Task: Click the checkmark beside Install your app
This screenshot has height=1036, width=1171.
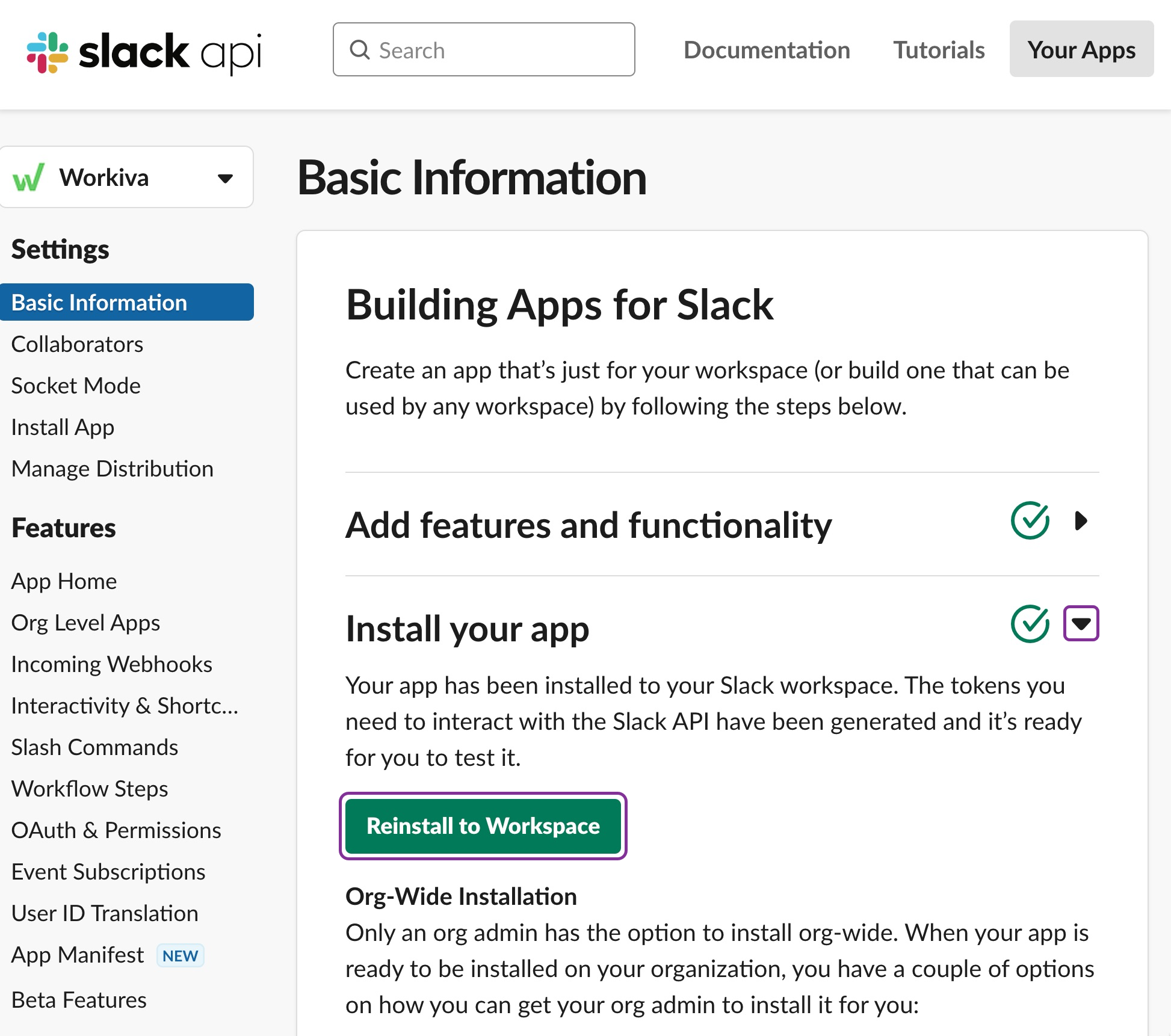Action: click(1030, 624)
